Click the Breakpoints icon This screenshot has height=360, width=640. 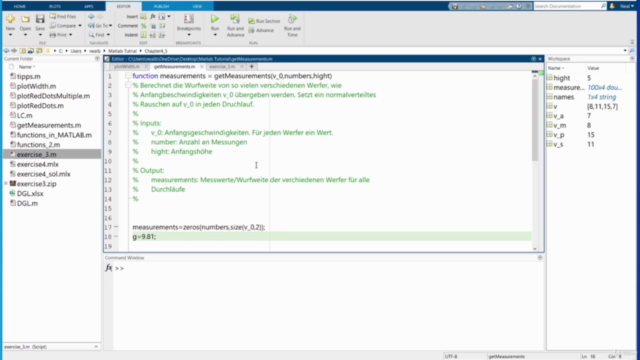click(189, 19)
